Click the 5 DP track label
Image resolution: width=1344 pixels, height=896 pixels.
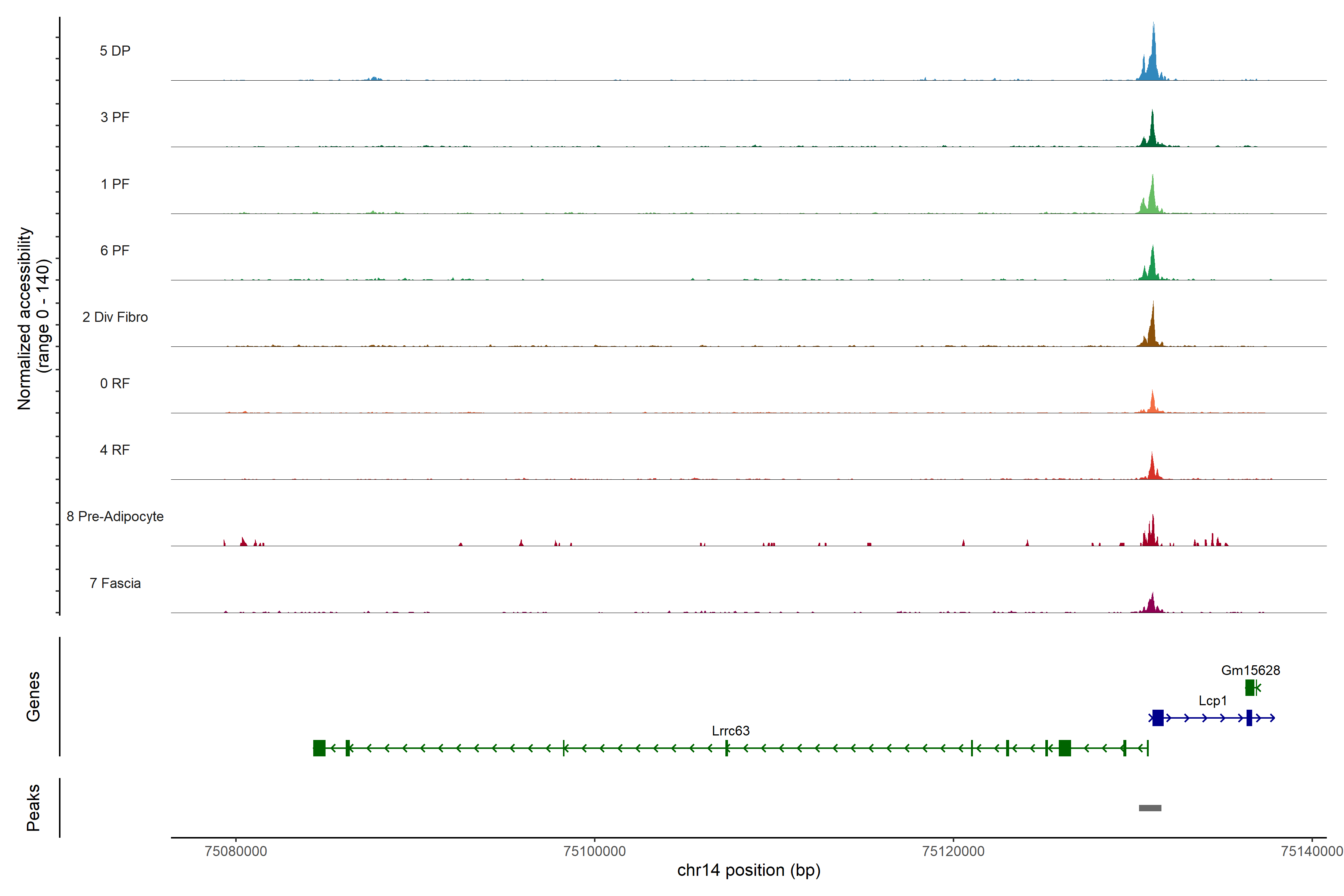point(115,51)
